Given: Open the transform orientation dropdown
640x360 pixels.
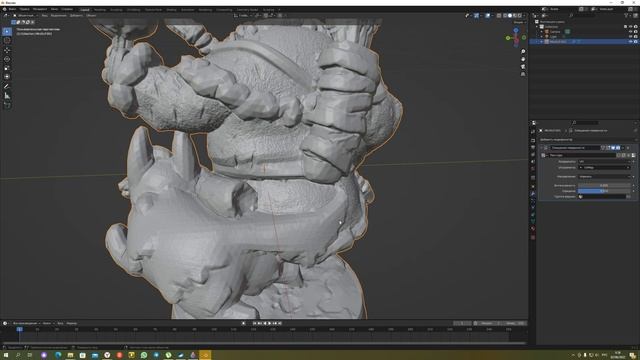Looking at the screenshot, I should [x=244, y=16].
